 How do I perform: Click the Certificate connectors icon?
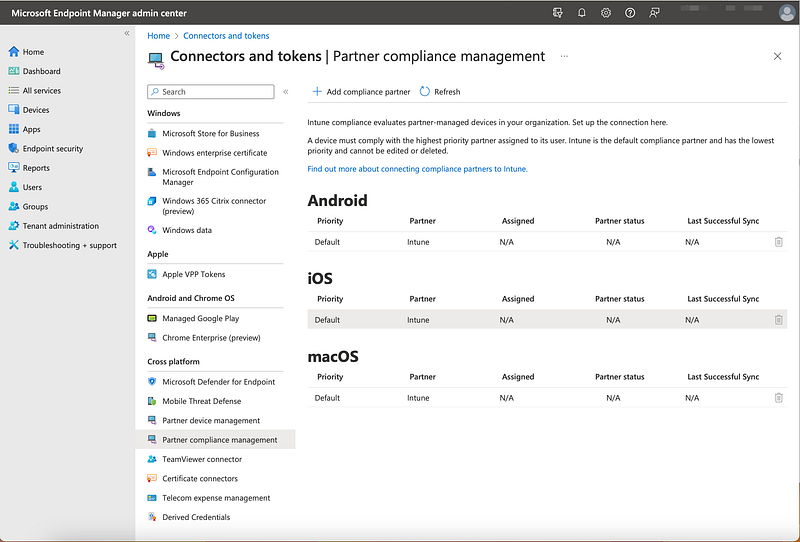152,478
